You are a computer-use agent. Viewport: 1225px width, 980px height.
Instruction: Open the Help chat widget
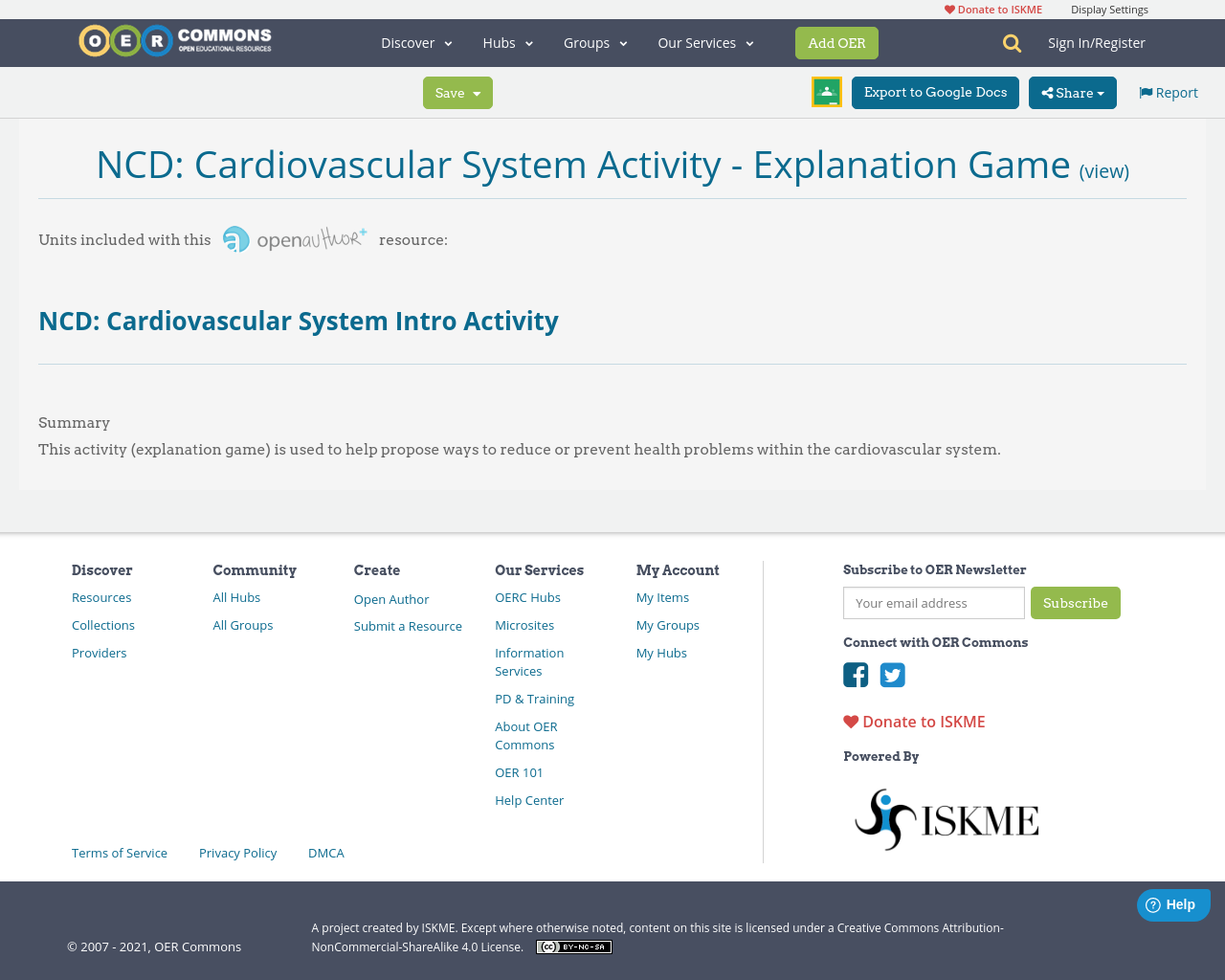tap(1173, 903)
